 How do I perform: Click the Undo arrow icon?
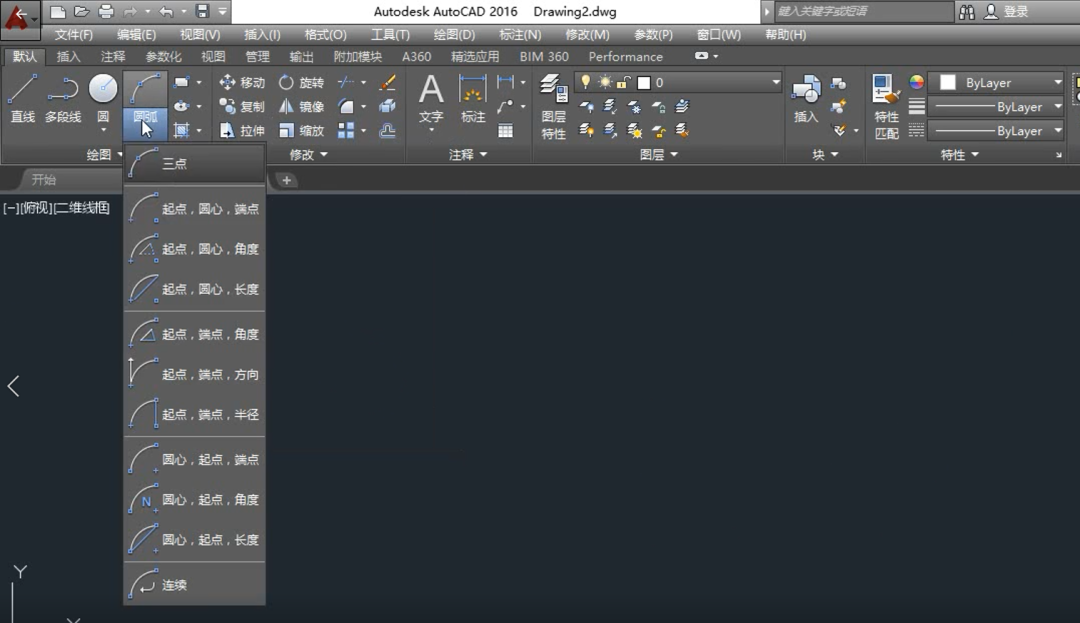point(165,12)
